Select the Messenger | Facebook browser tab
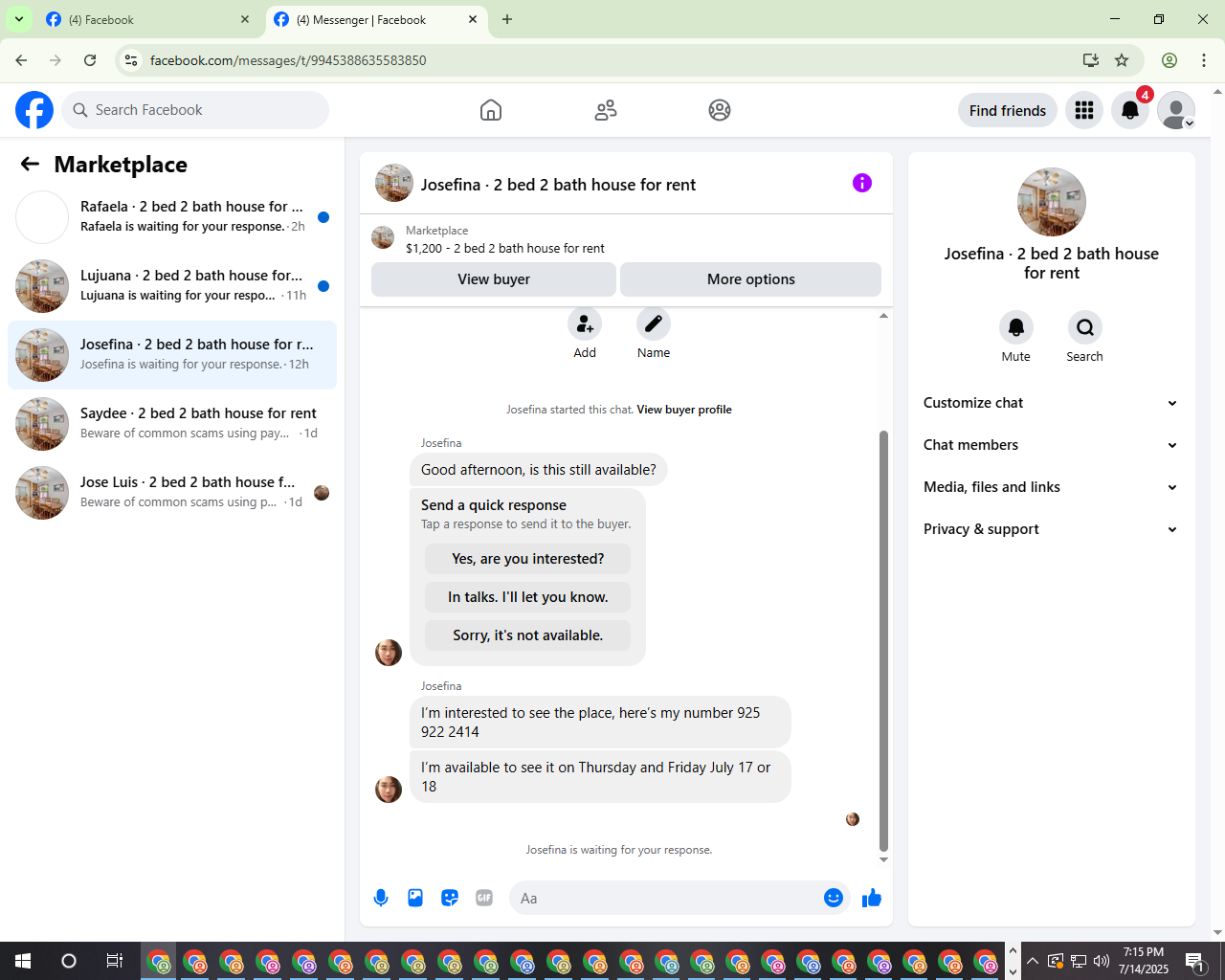 376,19
